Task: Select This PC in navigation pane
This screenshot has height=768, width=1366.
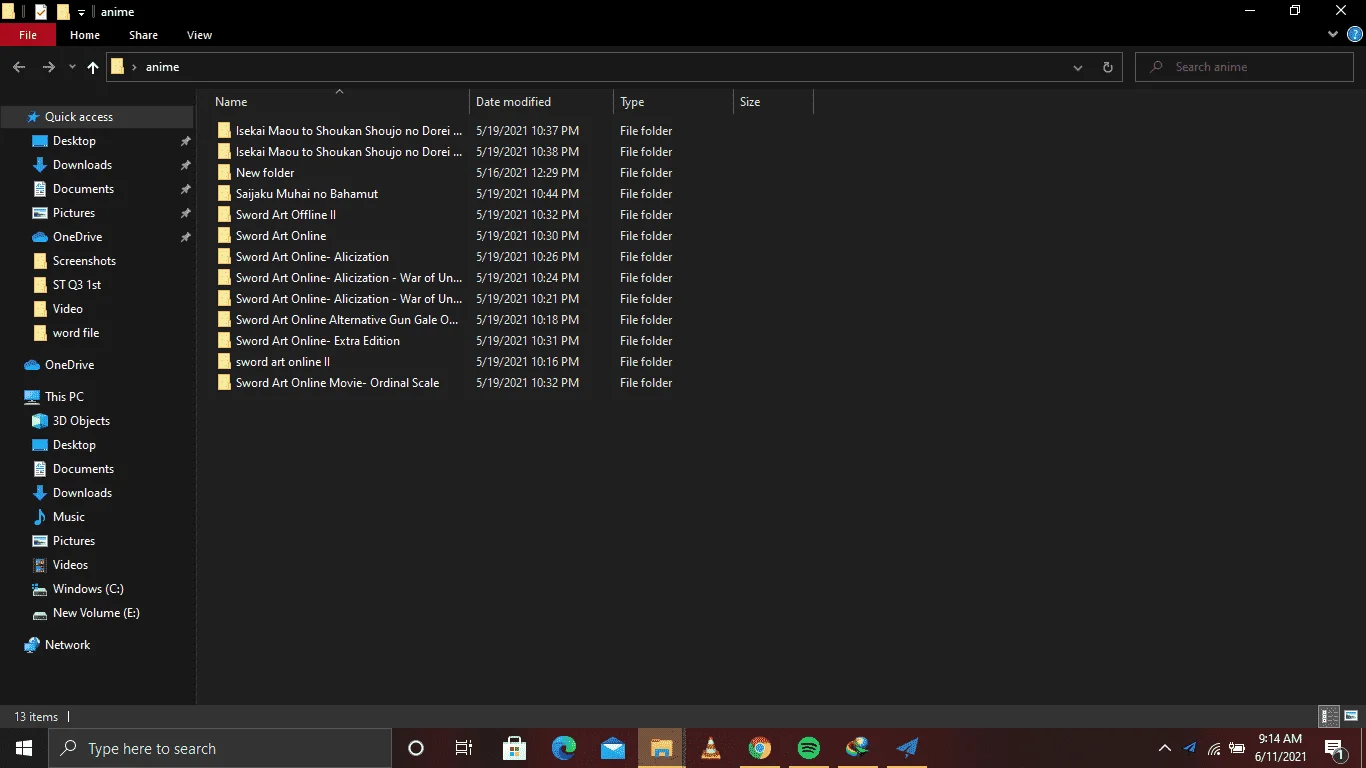Action: point(64,397)
